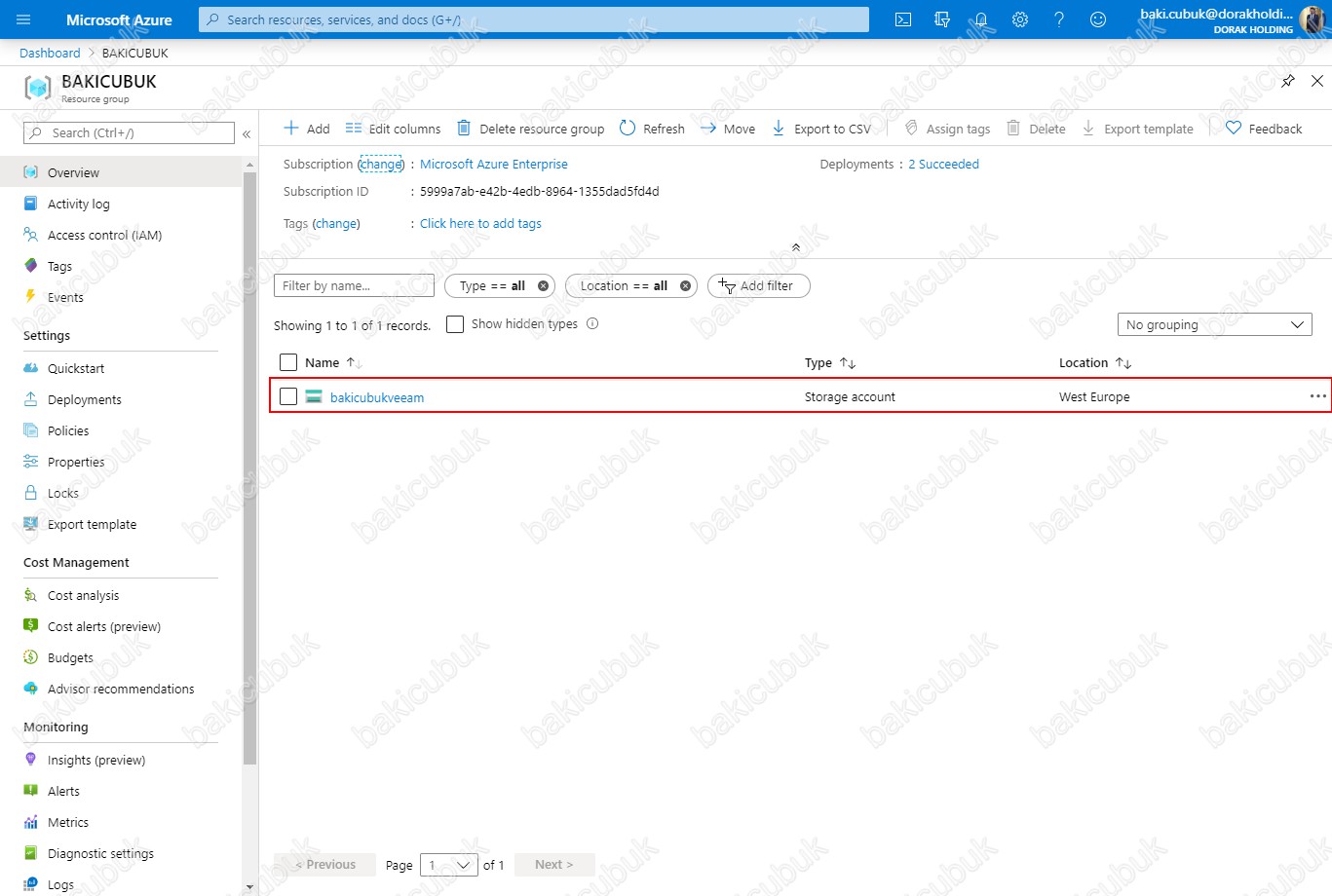Focus the left menu Search (Ctrl+/) box

(129, 132)
